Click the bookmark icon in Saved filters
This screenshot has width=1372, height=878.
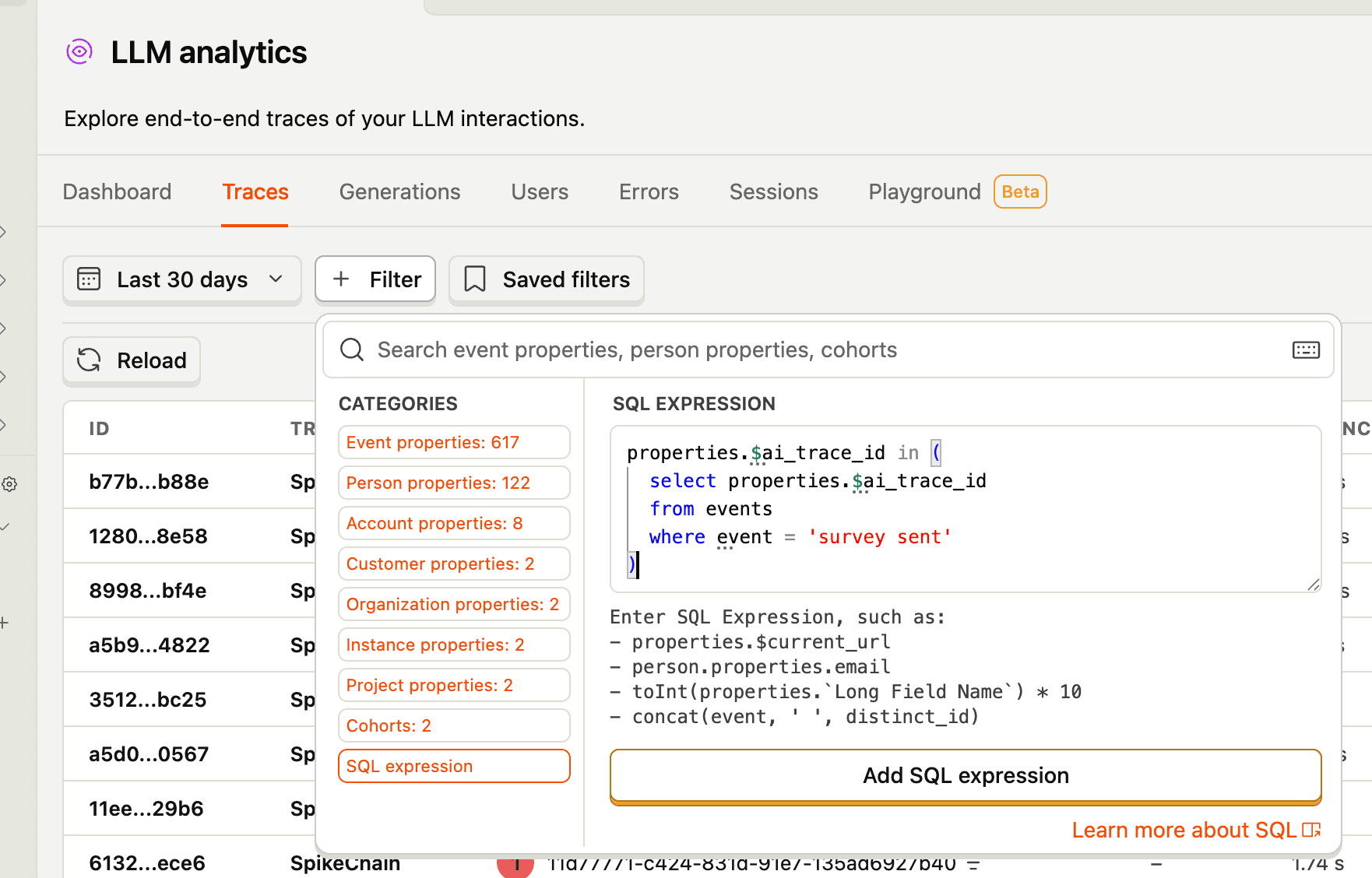coord(476,279)
